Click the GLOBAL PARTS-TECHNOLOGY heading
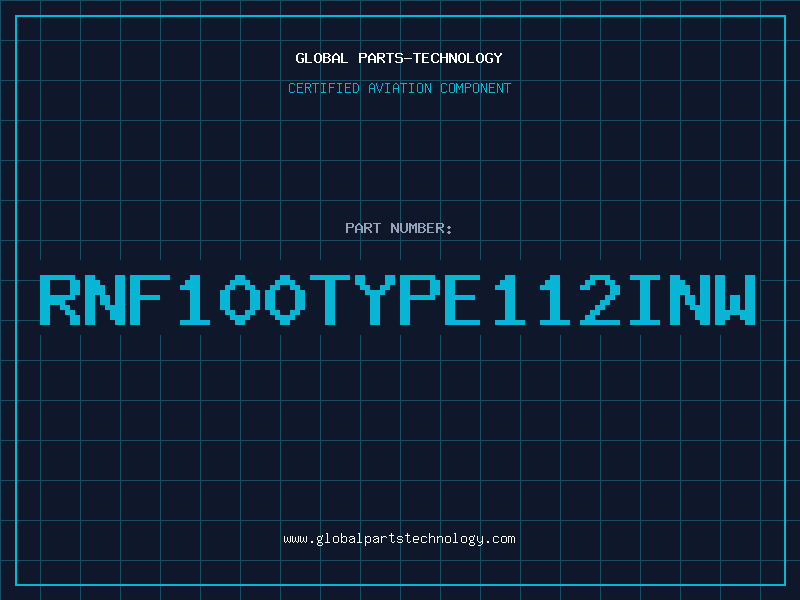 (x=399, y=58)
